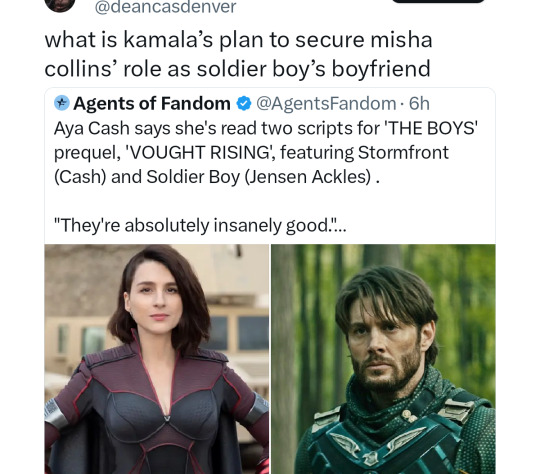Image resolution: width=540 pixels, height=474 pixels.
Task: Open the @AgentsFandom handle
Action: 326,103
